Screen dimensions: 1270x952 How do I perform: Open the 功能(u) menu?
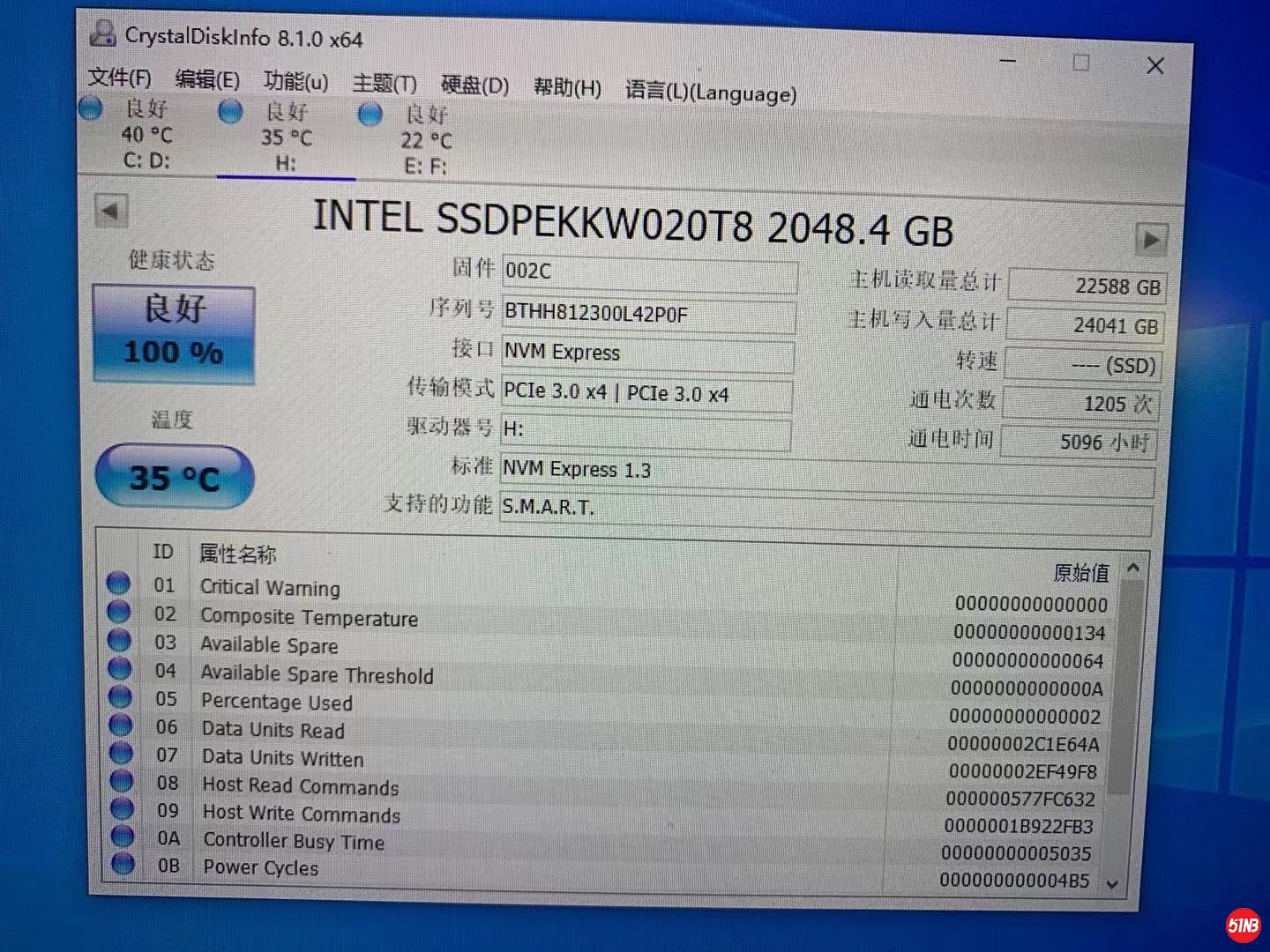(x=296, y=82)
